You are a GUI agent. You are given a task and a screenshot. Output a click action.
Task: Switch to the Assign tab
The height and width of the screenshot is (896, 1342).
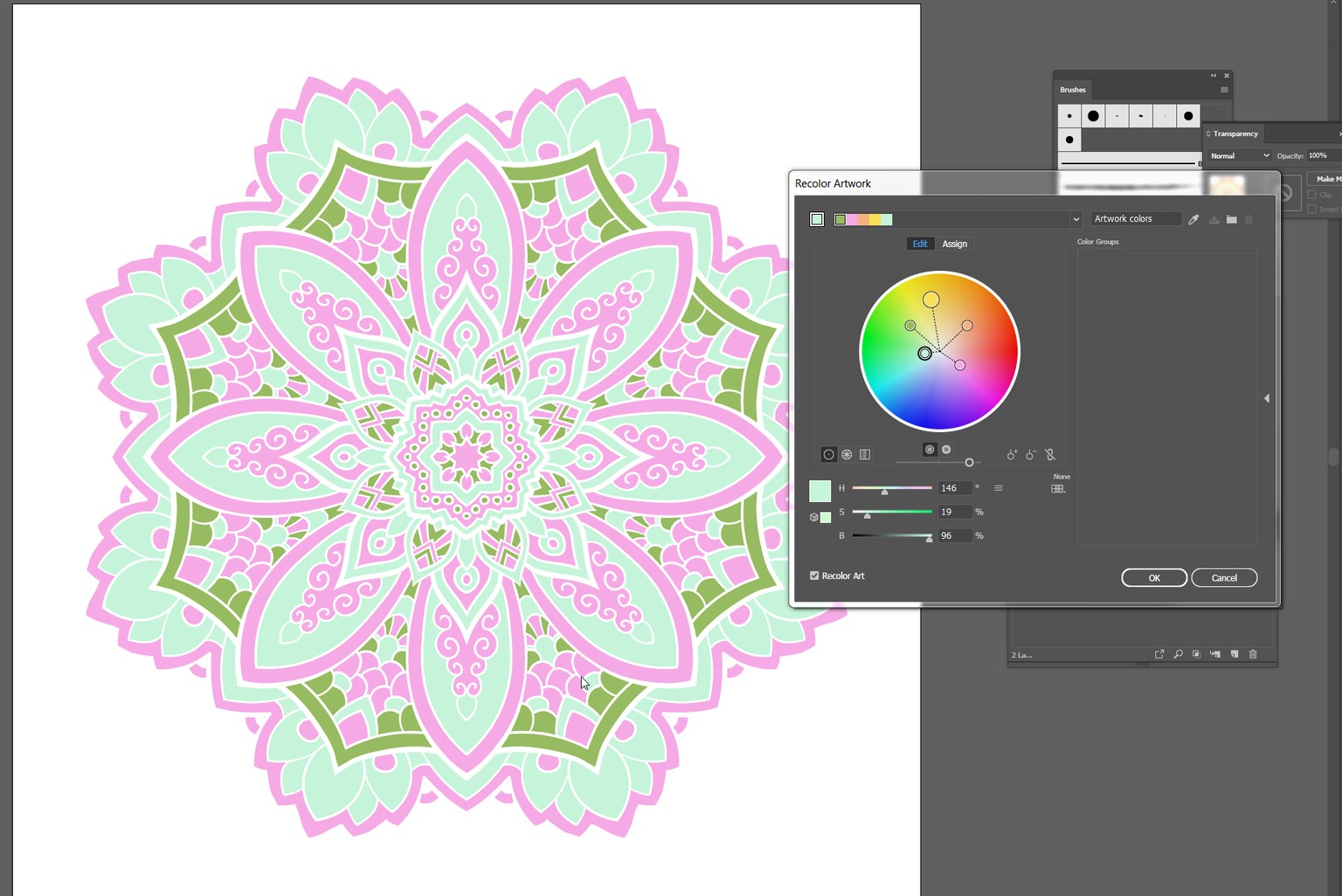pyautogui.click(x=955, y=244)
